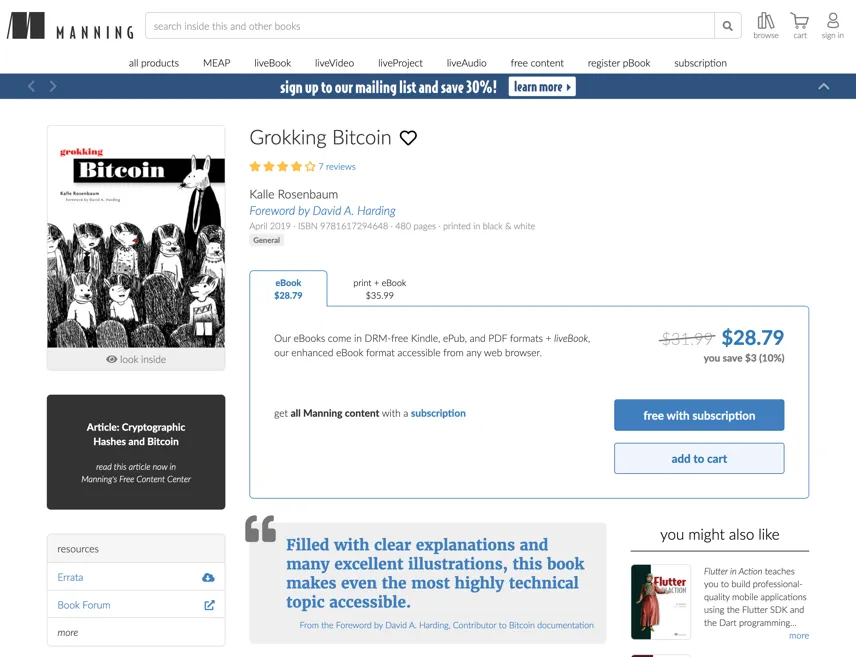This screenshot has width=856, height=657.
Task: Expand more resources
Action: 68,632
